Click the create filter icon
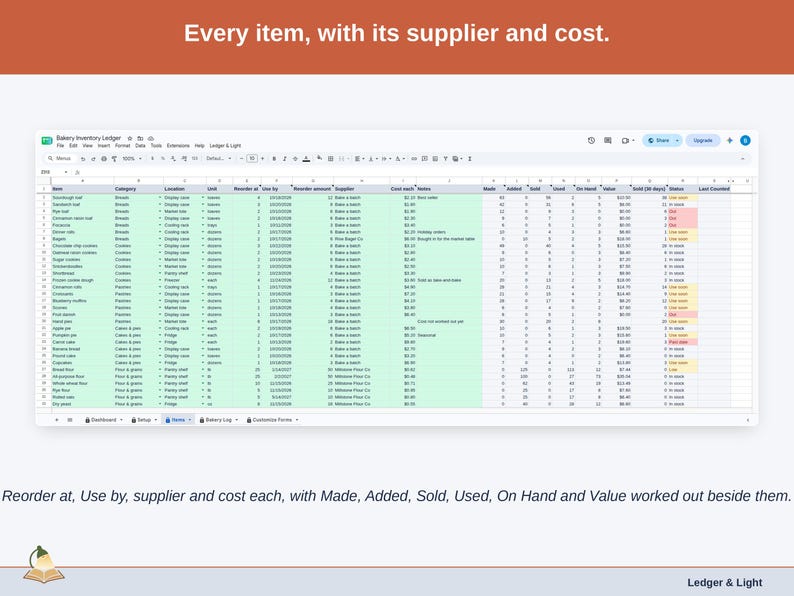This screenshot has width=794, height=596. pyautogui.click(x=446, y=159)
